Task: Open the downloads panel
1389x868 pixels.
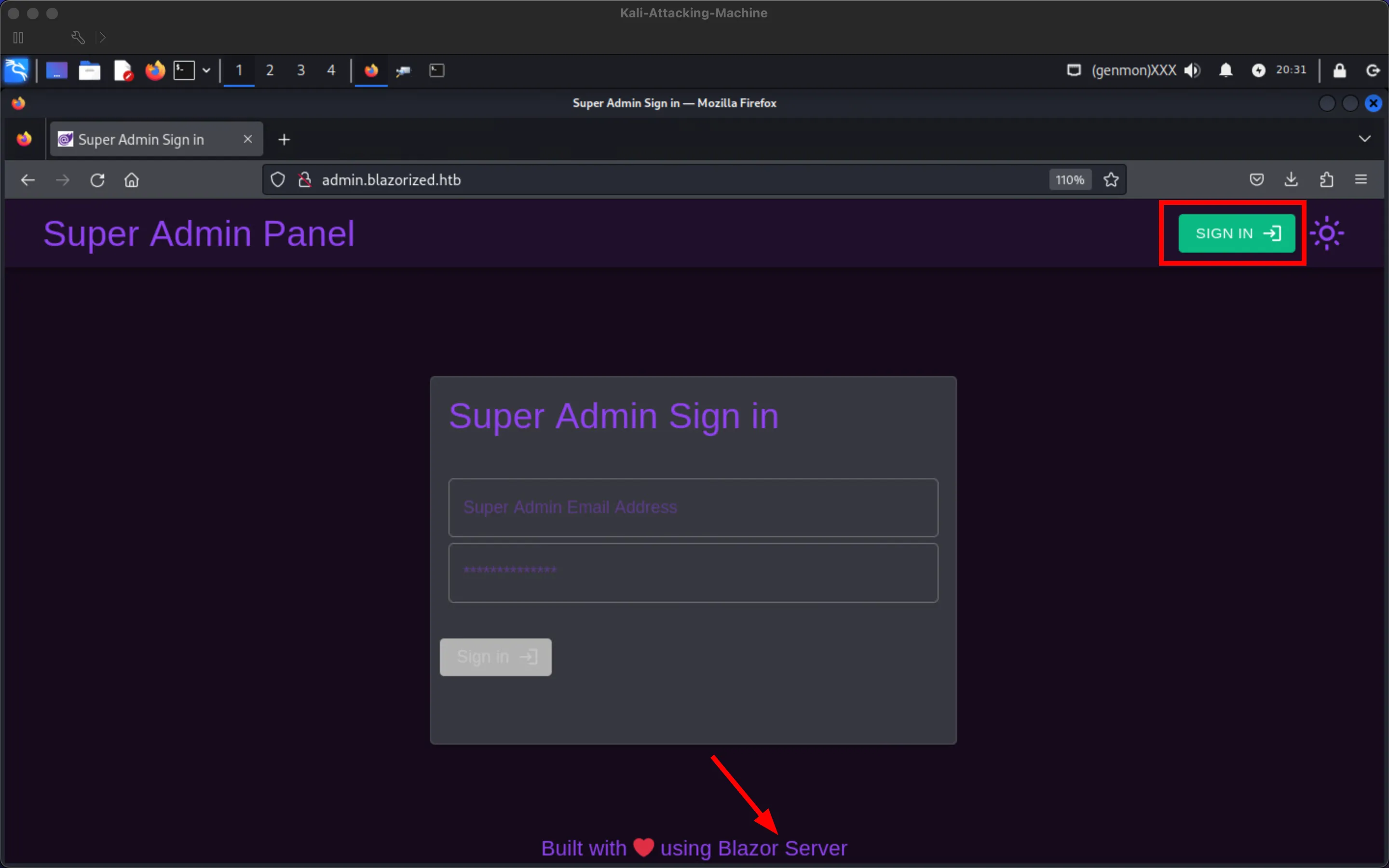Action: [x=1291, y=180]
